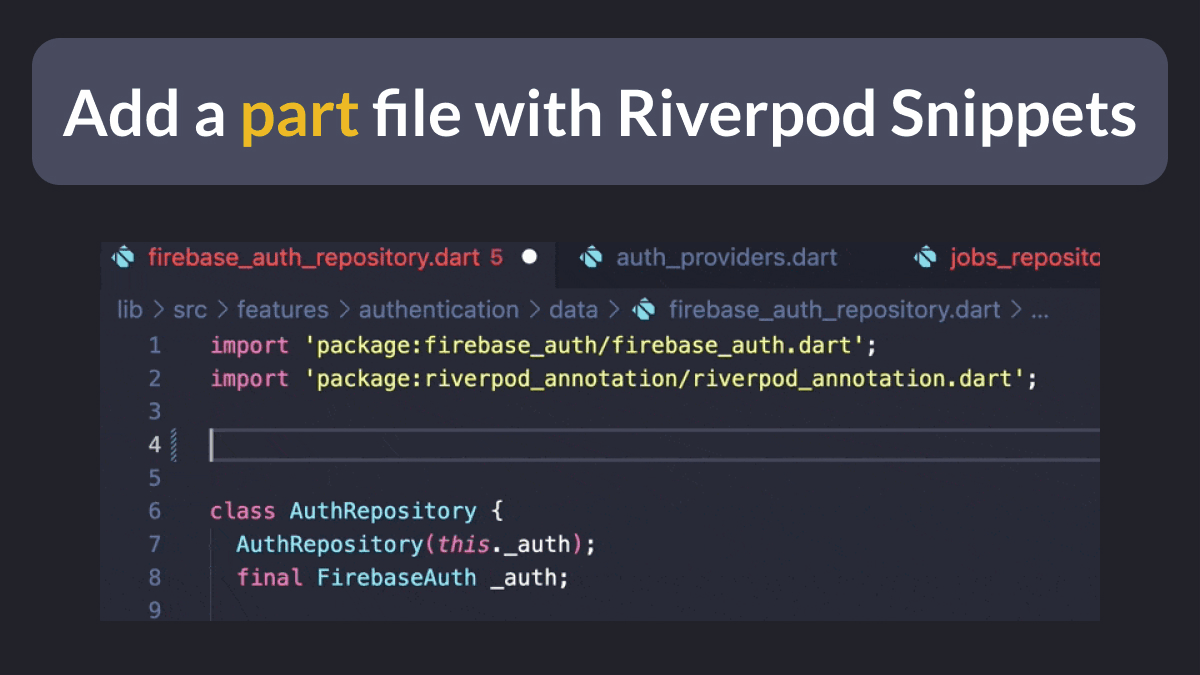1200x675 pixels.
Task: Place cursor on empty line 4
Action: tap(655, 445)
